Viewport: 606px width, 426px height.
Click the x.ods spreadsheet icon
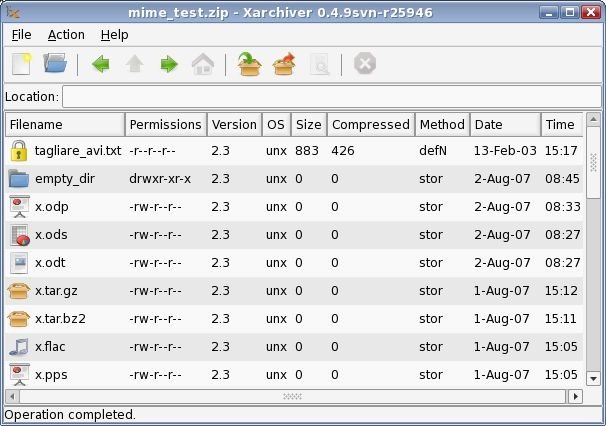[19, 235]
